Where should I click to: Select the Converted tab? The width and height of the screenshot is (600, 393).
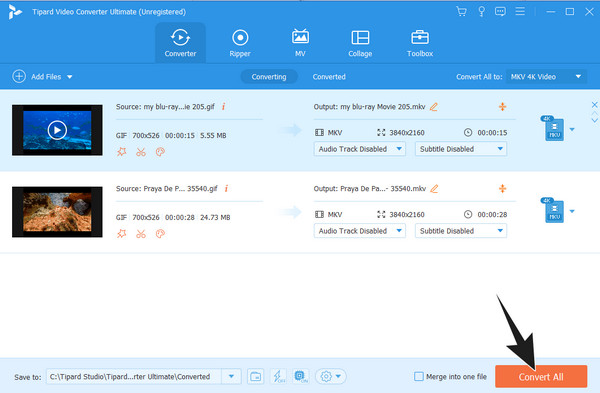pos(329,77)
